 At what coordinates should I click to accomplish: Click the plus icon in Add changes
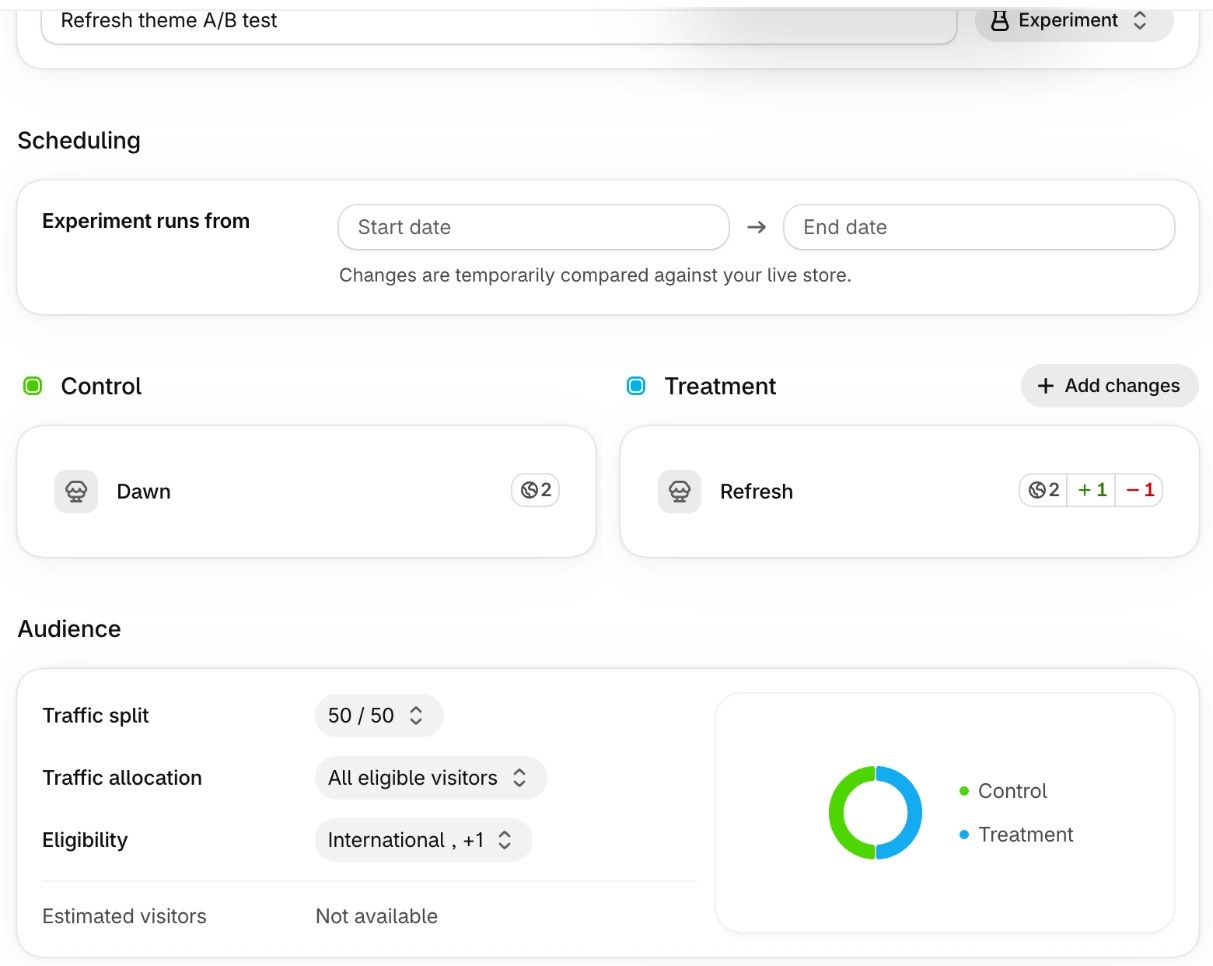(1046, 386)
